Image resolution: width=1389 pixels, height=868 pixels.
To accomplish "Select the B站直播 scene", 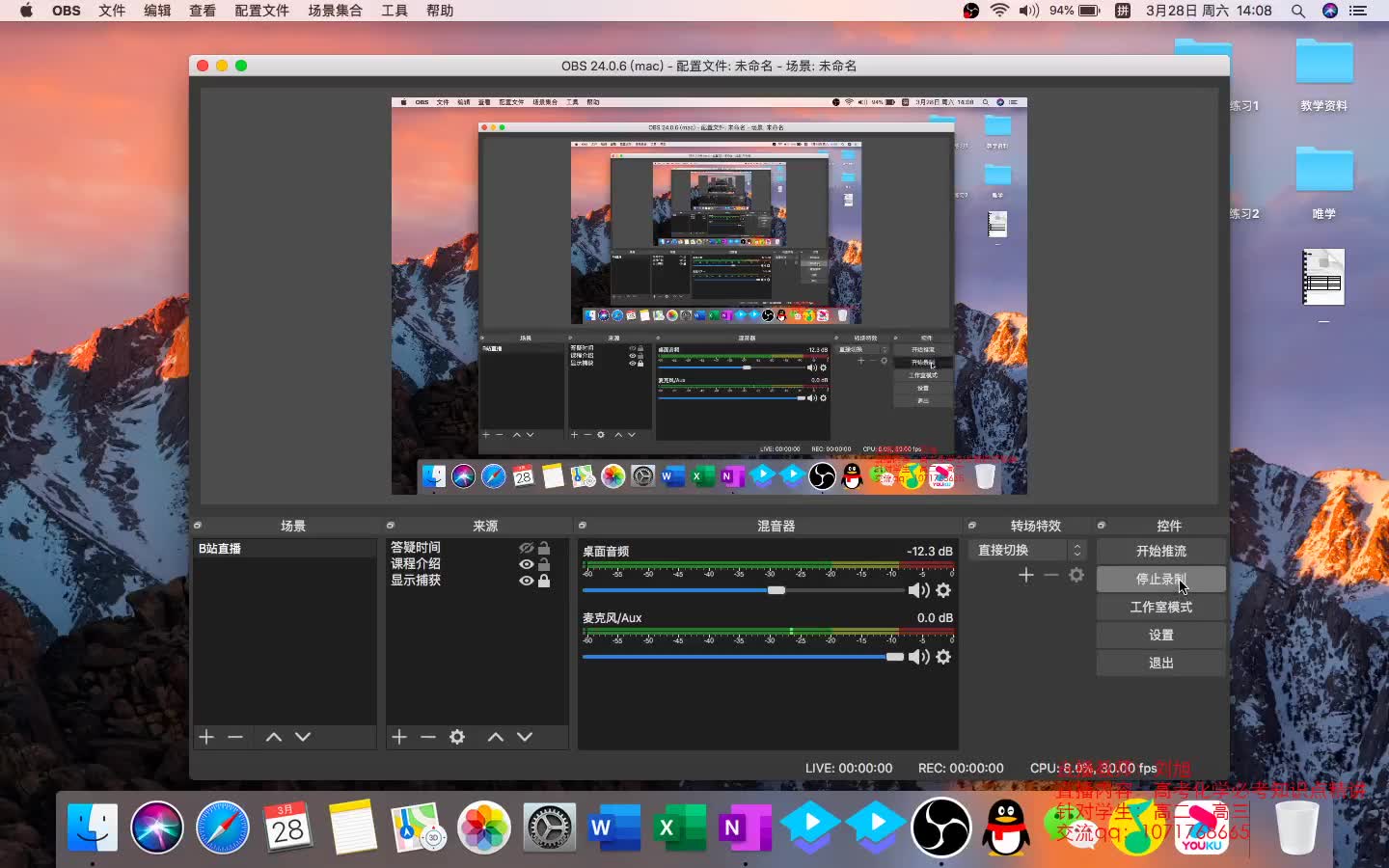I will [x=285, y=548].
